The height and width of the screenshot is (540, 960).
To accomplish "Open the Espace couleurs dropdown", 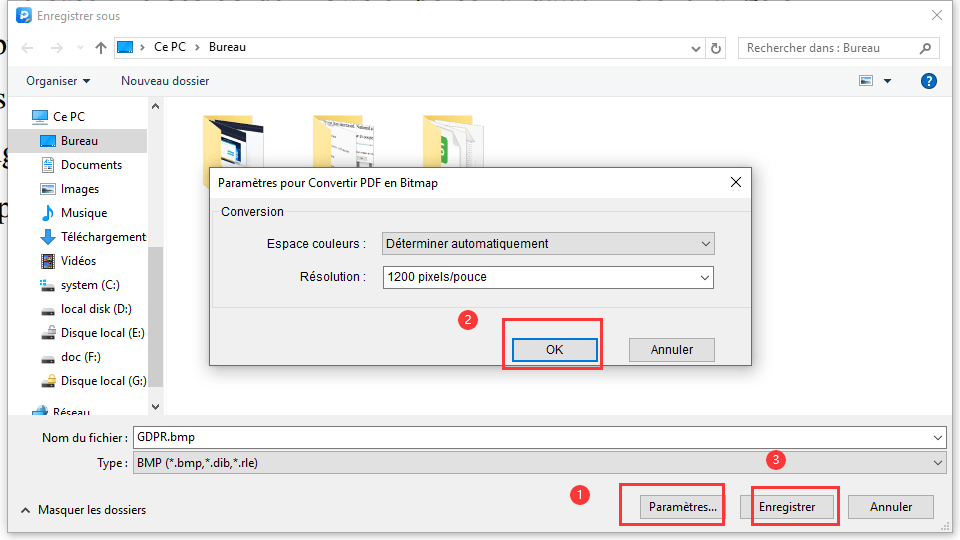I will coord(548,244).
